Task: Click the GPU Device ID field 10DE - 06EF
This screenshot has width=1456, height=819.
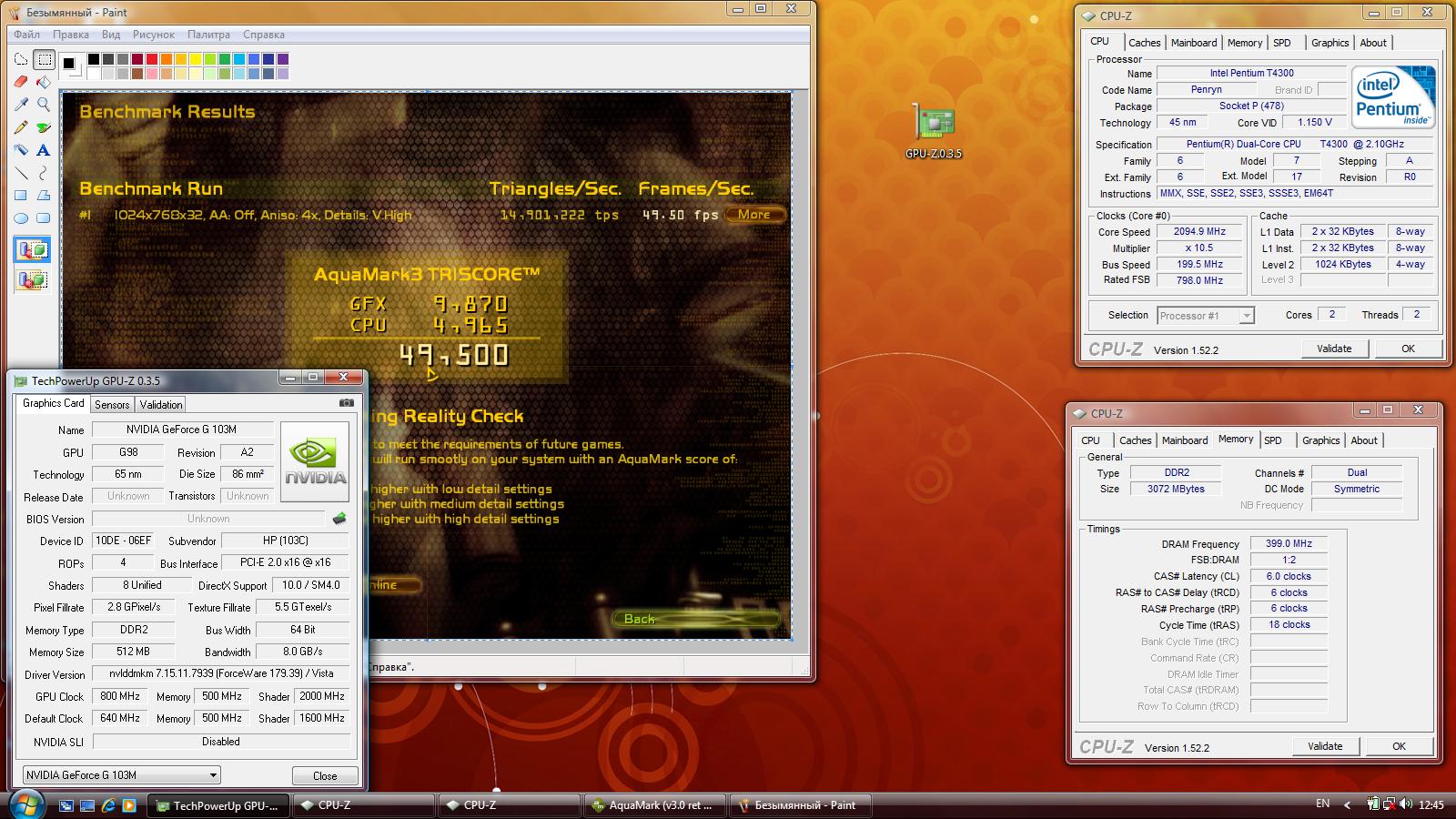Action: pos(126,541)
